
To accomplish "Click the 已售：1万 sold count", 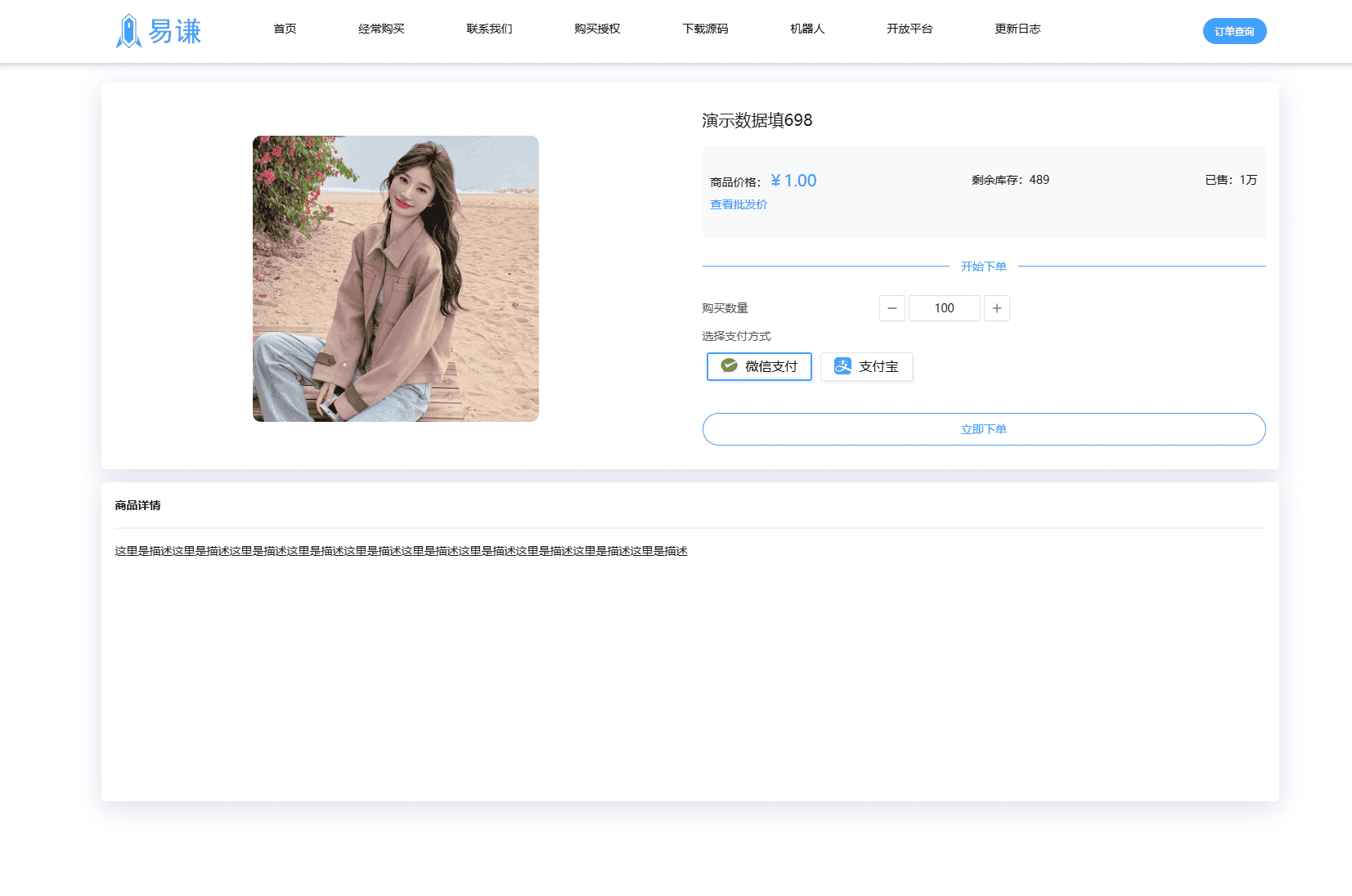I will 1231,180.
